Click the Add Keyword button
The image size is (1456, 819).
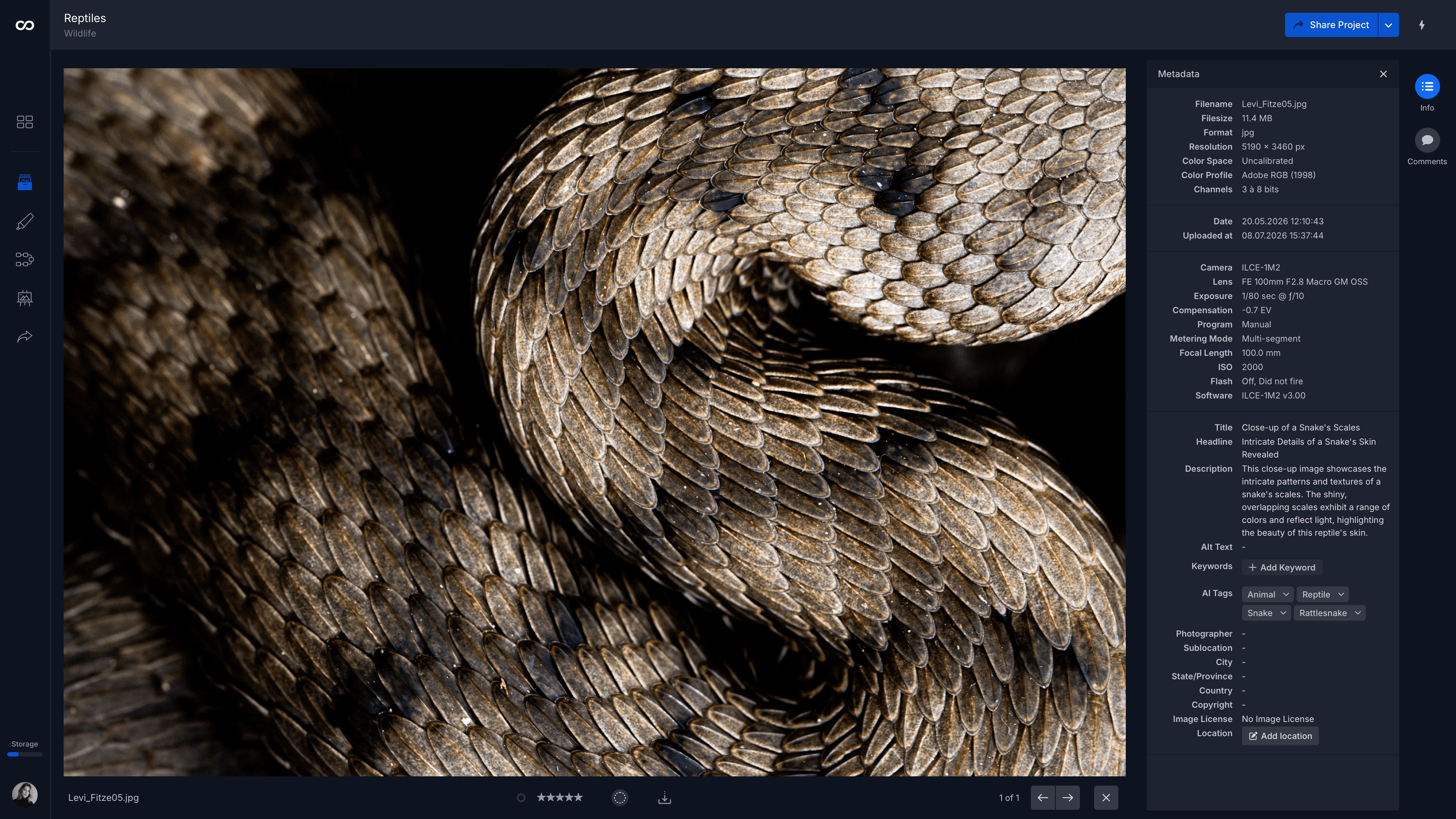[1282, 567]
